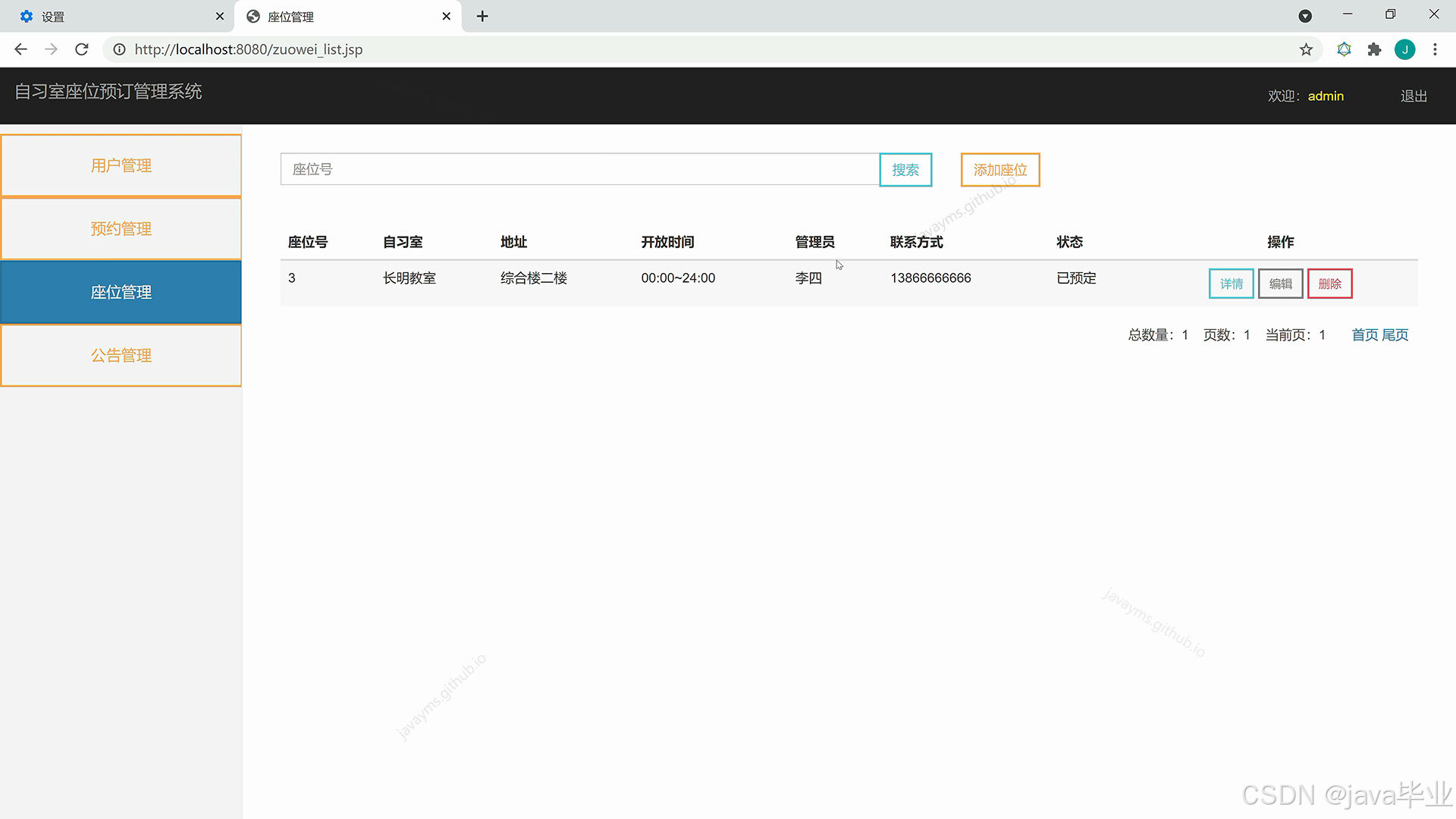Click the 综合楼二楼 address cell
1456x819 pixels.
point(534,278)
